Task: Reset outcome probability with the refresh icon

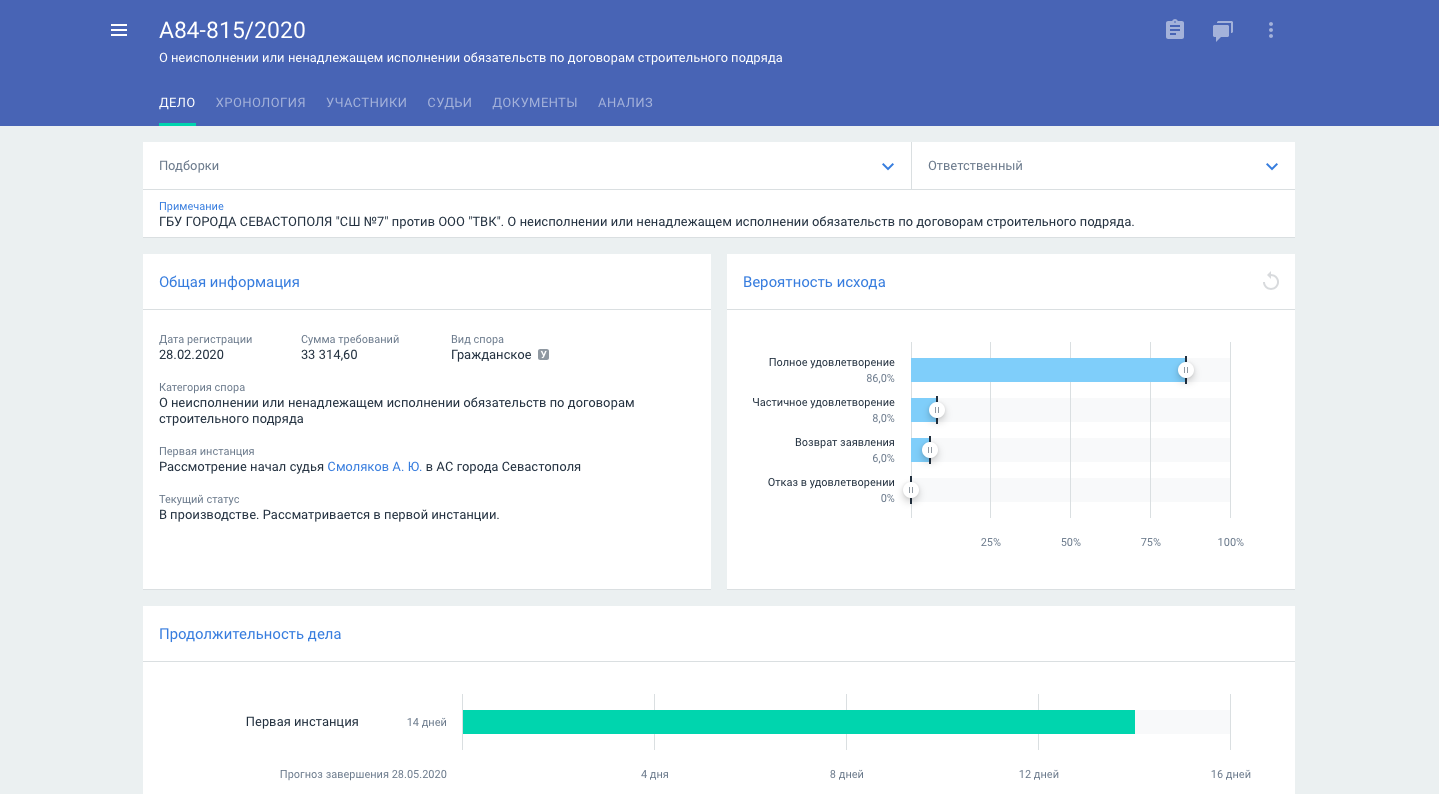Action: 1270,282
